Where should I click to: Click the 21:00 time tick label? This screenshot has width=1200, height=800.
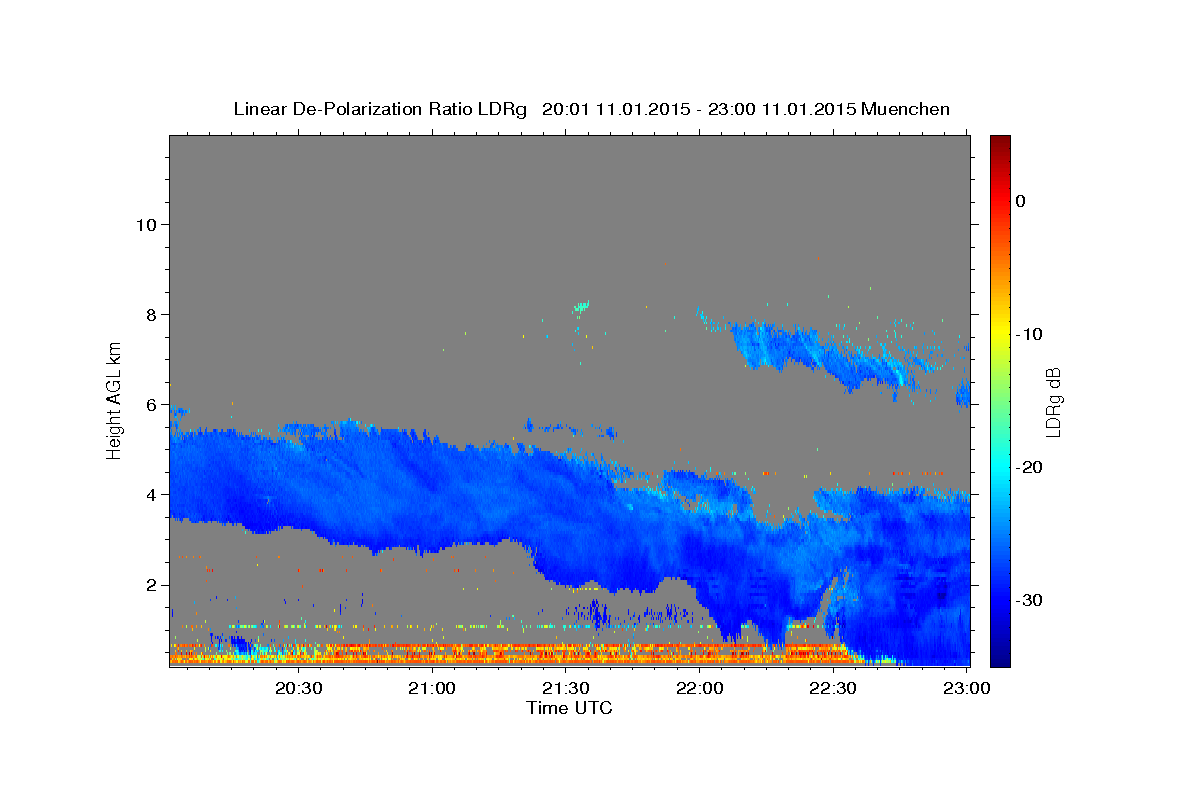click(433, 688)
